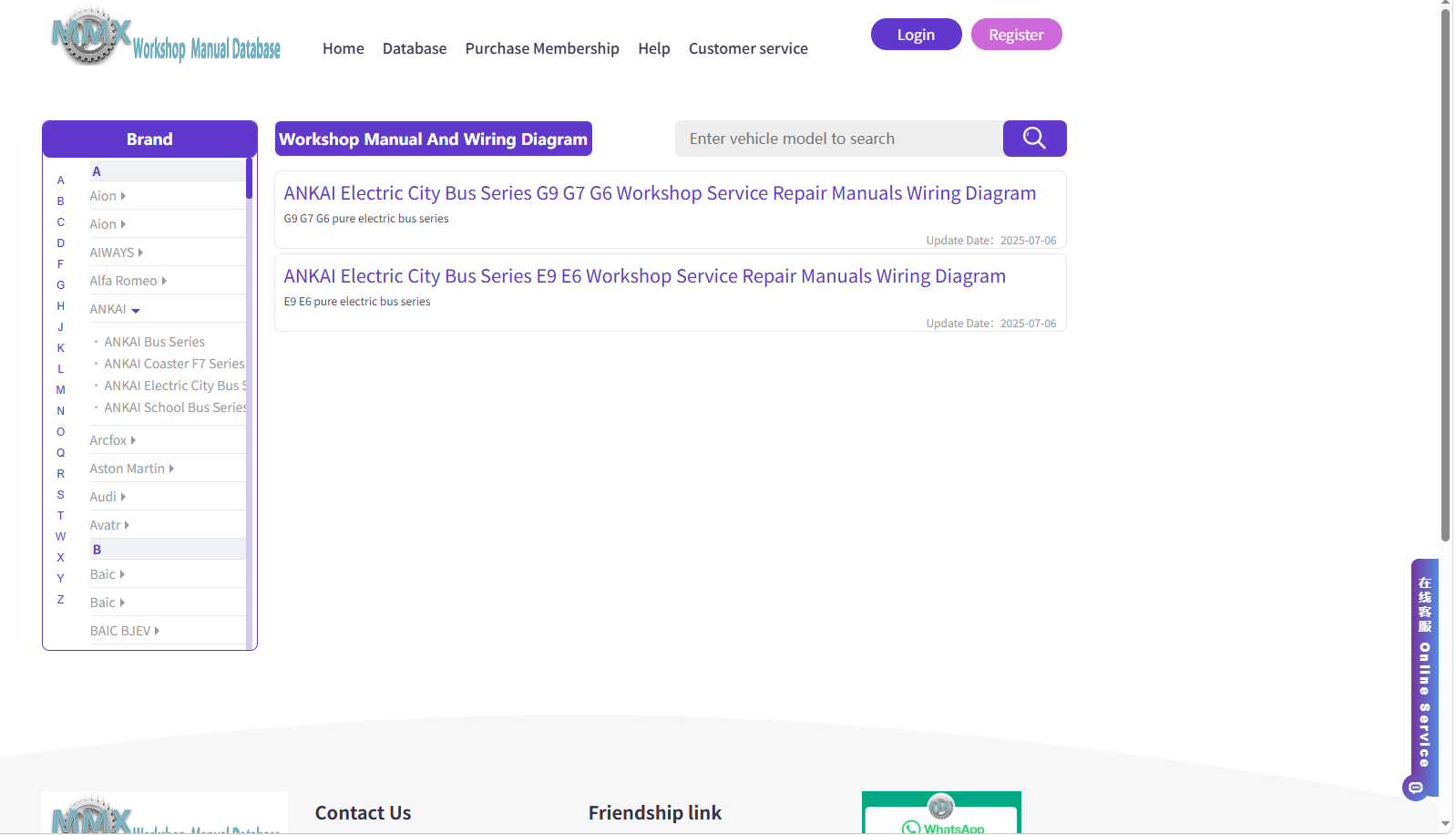Jump to letter F in alphabet index
This screenshot has height=835, width=1456.
(x=61, y=264)
